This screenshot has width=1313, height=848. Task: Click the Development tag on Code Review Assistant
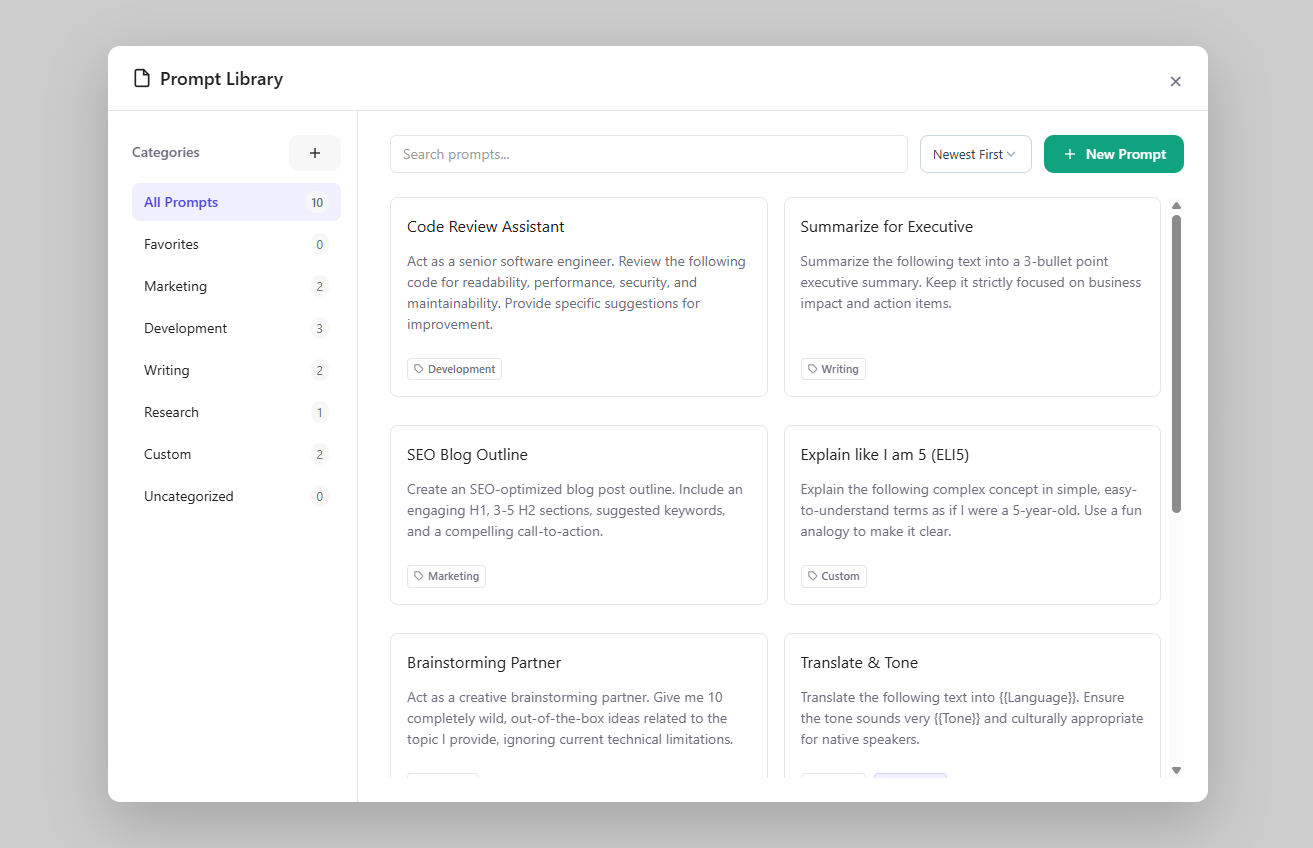coord(454,369)
